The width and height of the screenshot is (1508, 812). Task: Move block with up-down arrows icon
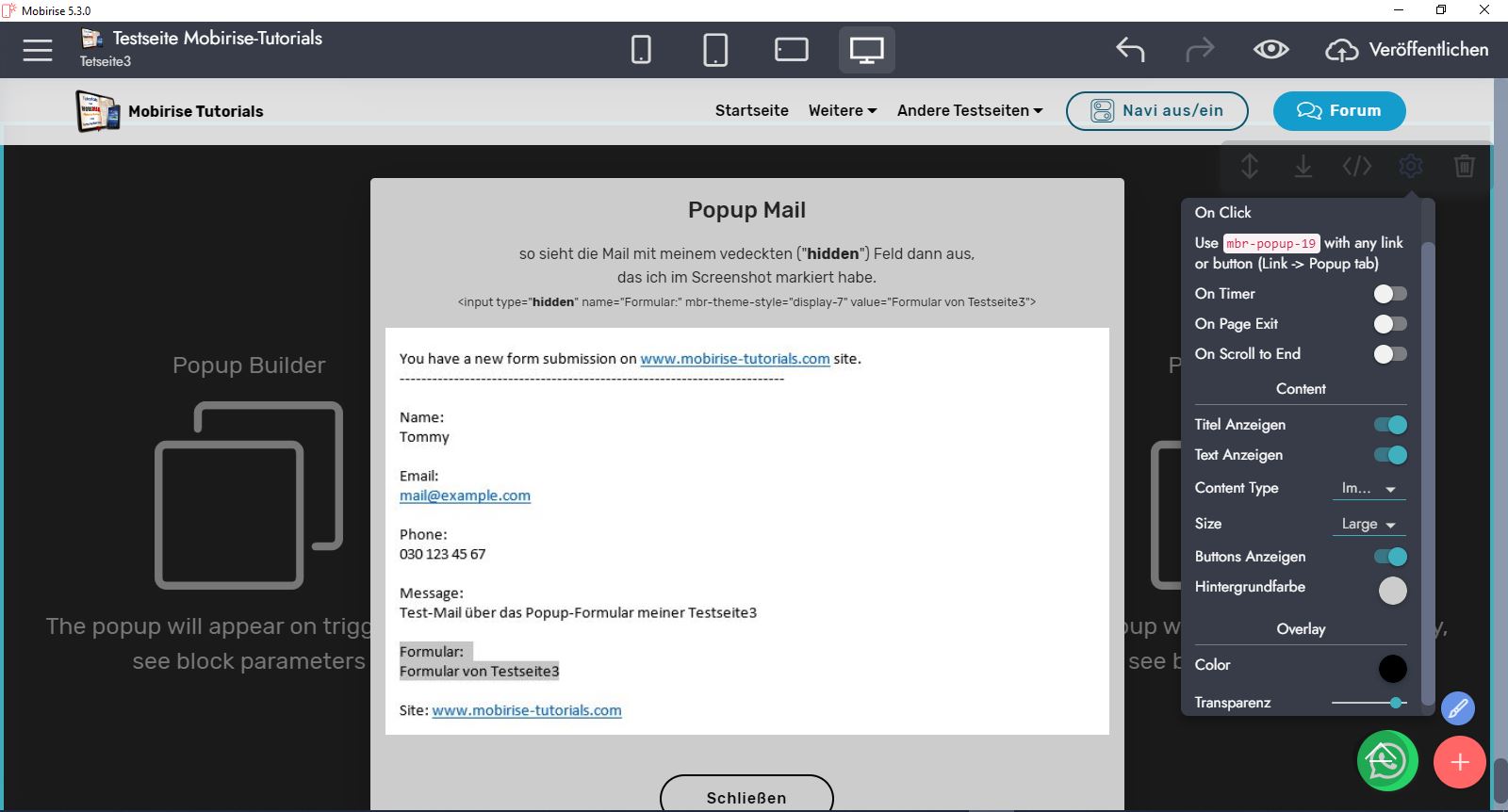(x=1250, y=166)
